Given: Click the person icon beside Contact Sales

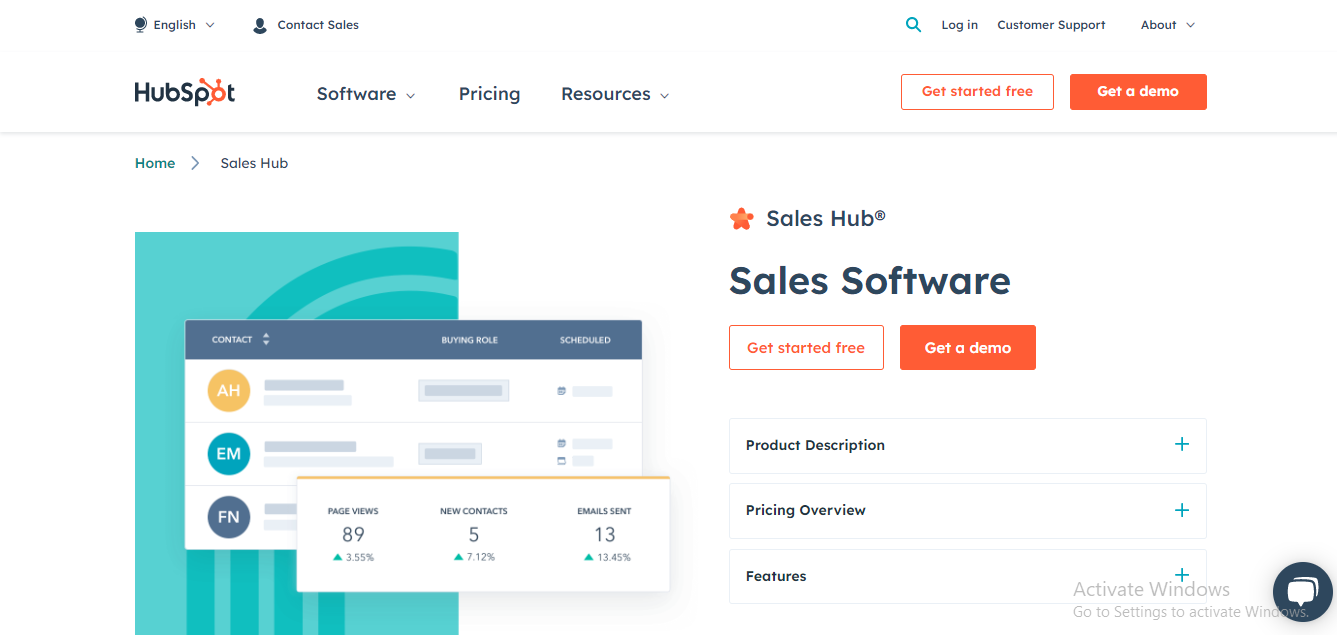Looking at the screenshot, I should [x=260, y=25].
